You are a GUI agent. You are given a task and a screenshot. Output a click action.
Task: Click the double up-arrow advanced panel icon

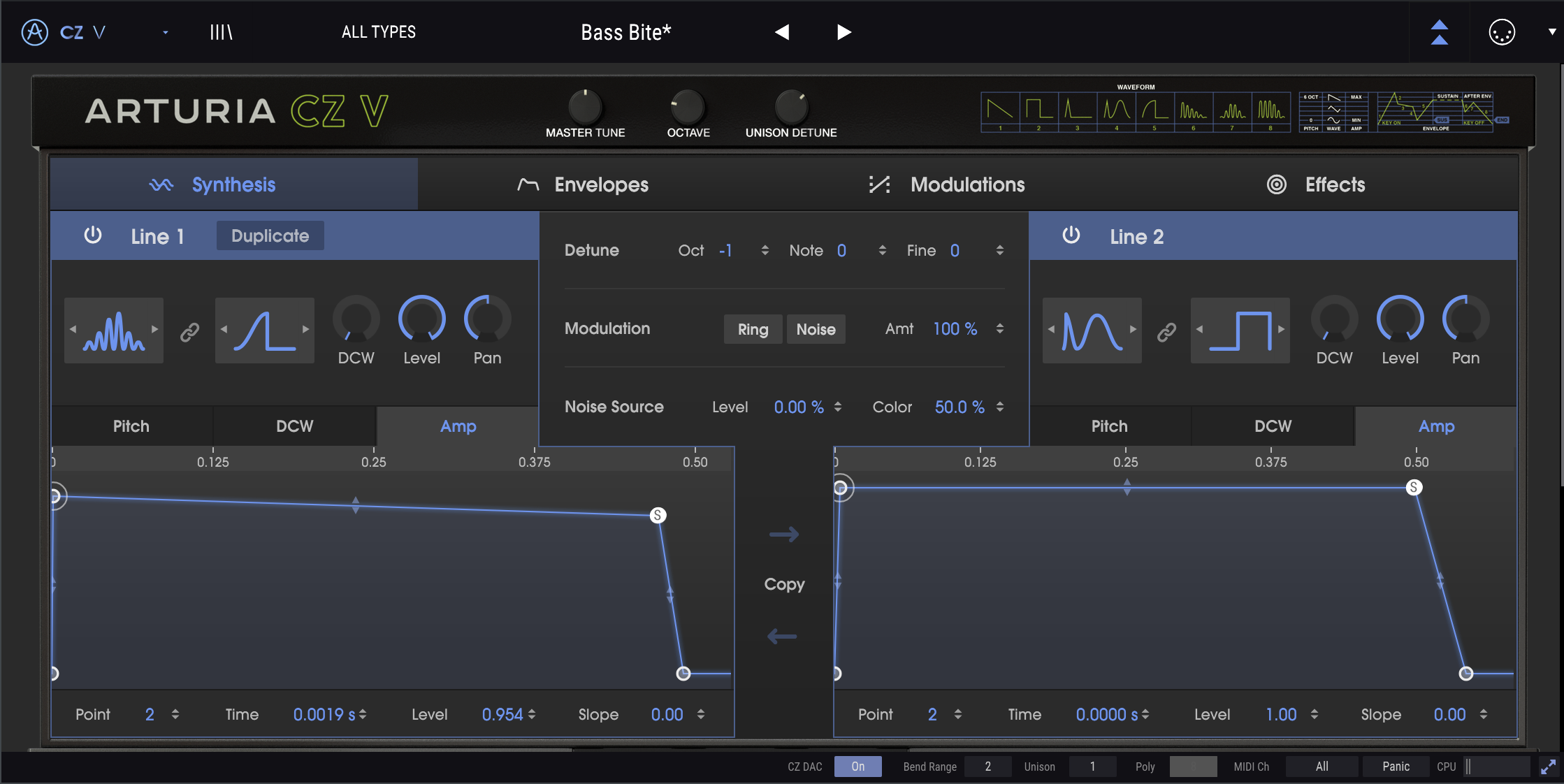tap(1440, 32)
